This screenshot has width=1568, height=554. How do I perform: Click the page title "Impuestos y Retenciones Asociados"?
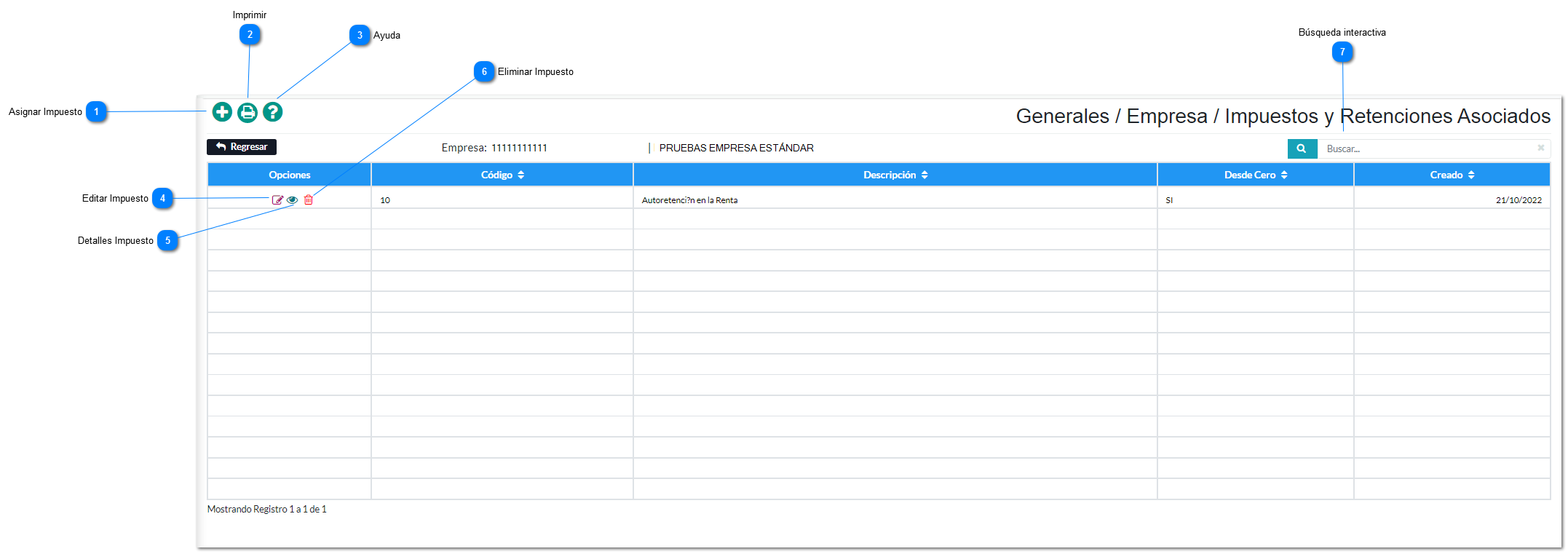click(x=1387, y=116)
